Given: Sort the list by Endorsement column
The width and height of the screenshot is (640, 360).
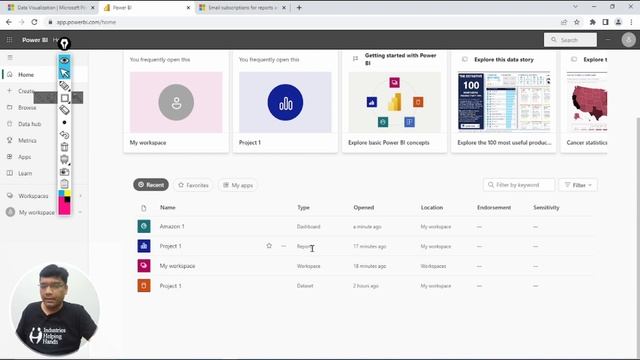Looking at the screenshot, I should [494, 207].
